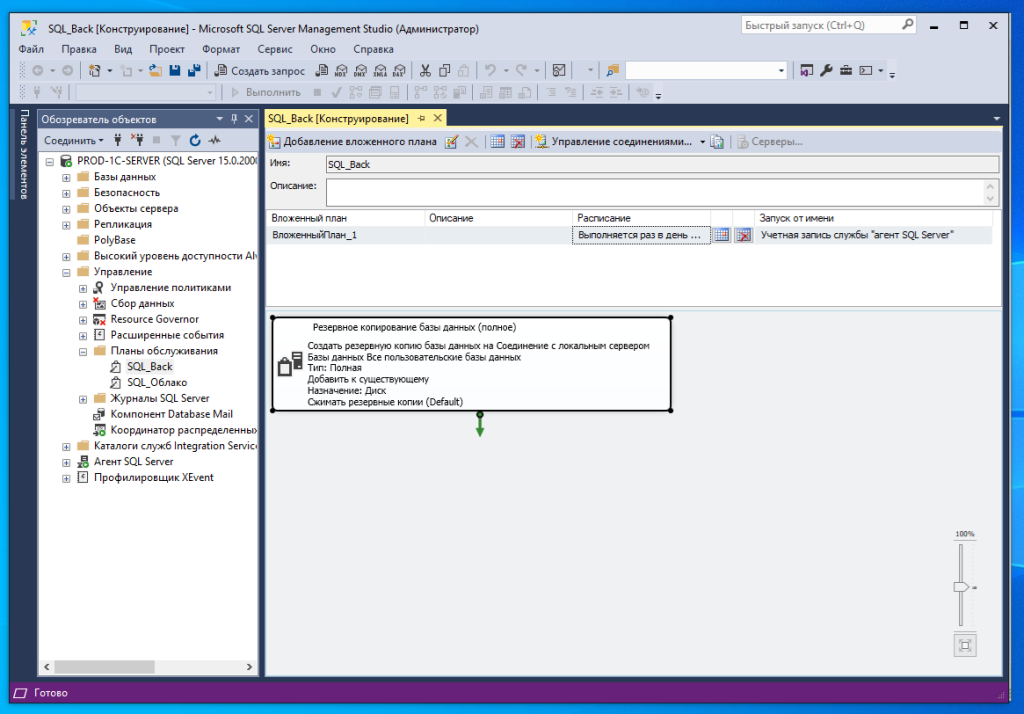This screenshot has height=714, width=1024.
Task: Click the wrench properties icon in toolbar
Action: (x=826, y=71)
